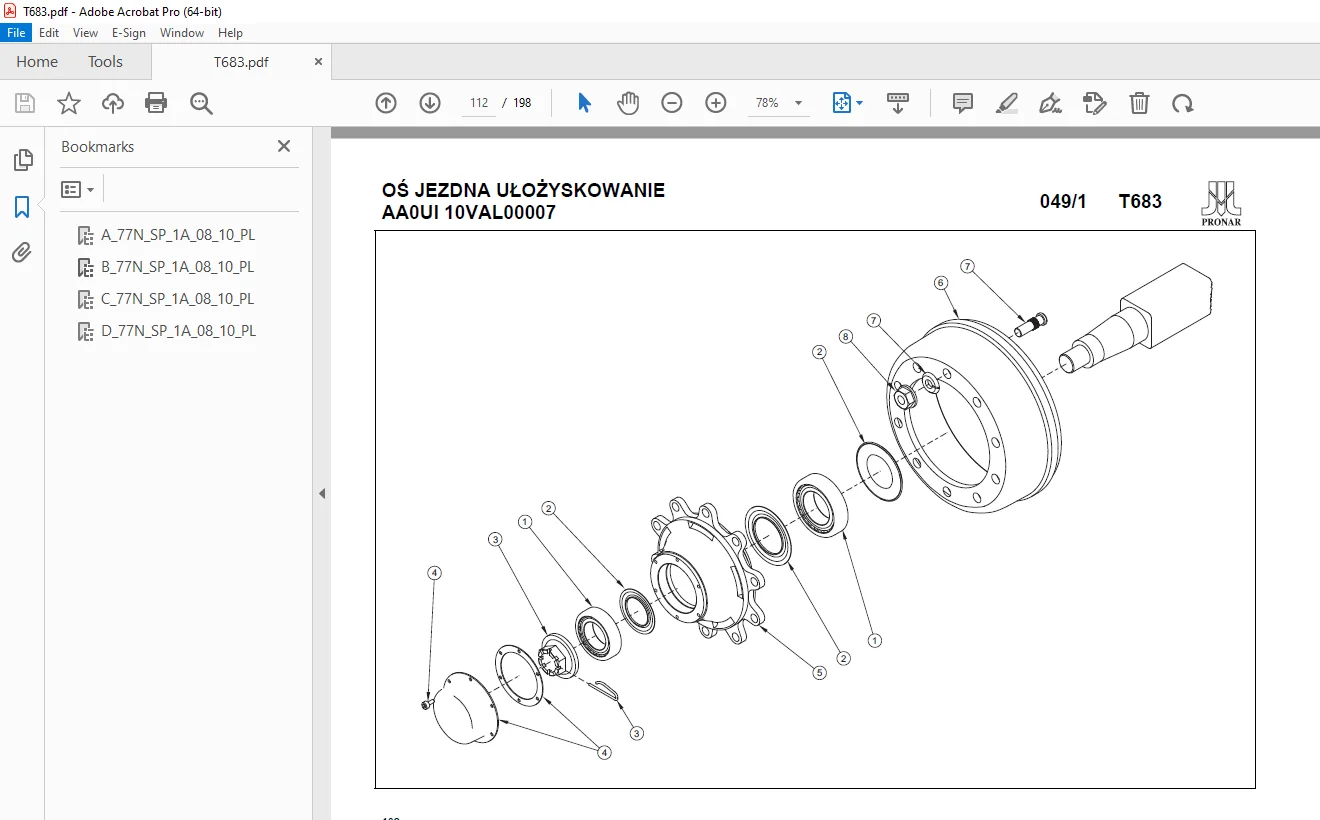Click the upload to cloud icon
Screen dimensions: 1320x820
click(x=113, y=103)
